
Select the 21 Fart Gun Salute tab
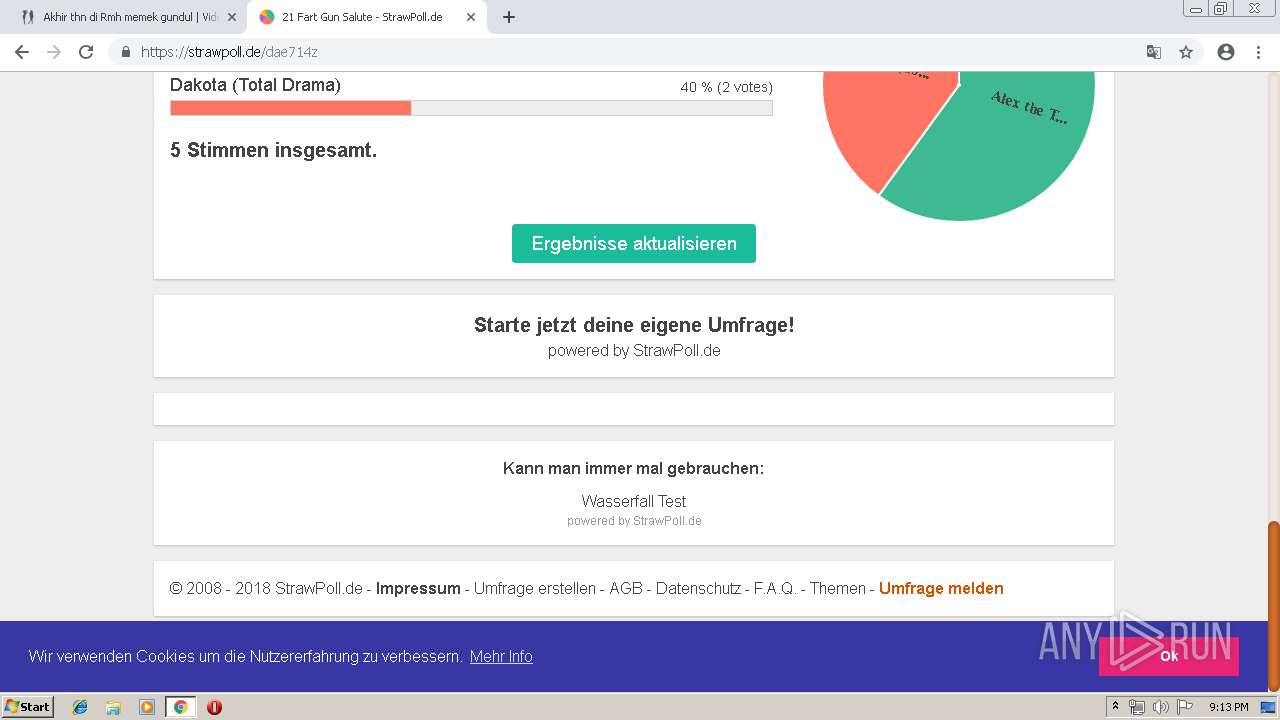click(366, 17)
